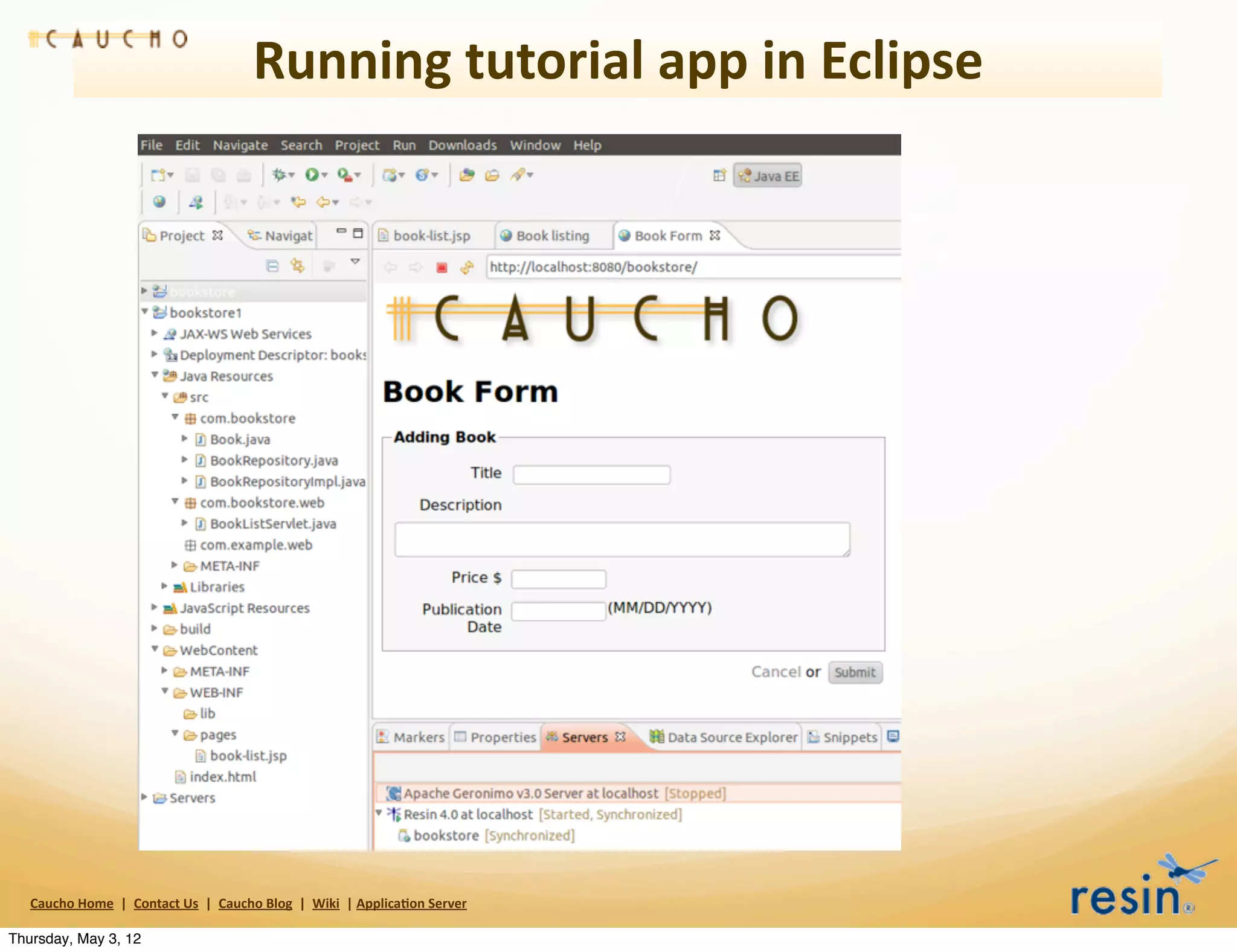The height and width of the screenshot is (952, 1237).
Task: Stop page loading with red stop icon
Action: [442, 268]
